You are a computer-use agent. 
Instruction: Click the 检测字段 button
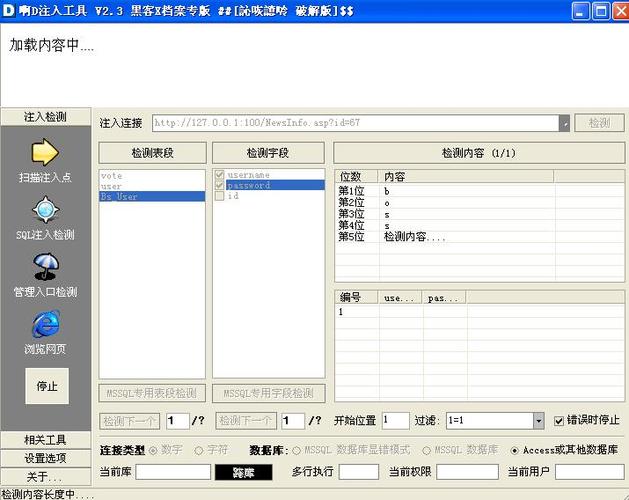click(268, 153)
